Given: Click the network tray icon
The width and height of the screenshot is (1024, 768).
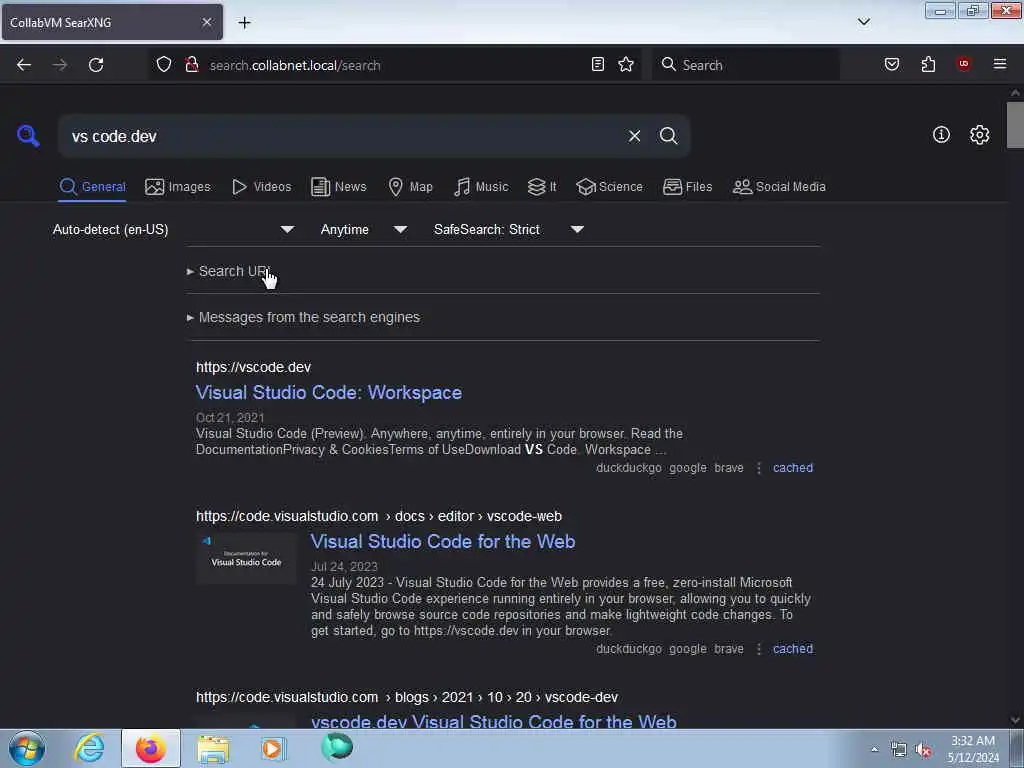Looking at the screenshot, I should pyautogui.click(x=899, y=750).
